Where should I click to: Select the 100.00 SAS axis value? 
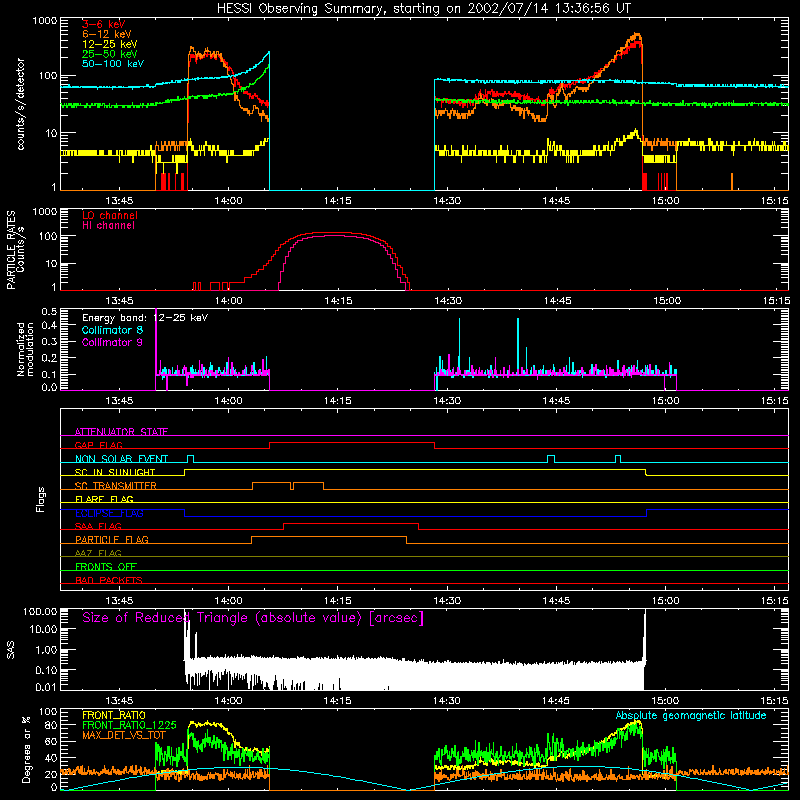tap(40, 611)
